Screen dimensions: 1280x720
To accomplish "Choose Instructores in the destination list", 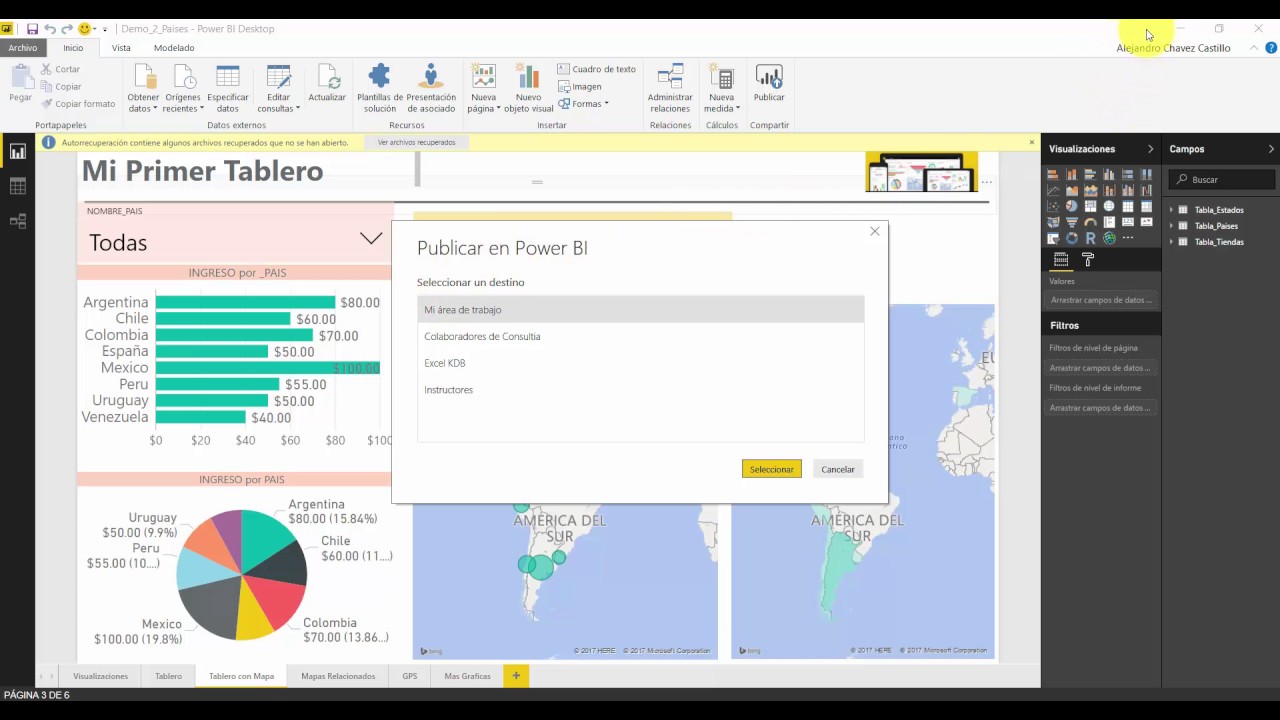I will tap(640, 390).
